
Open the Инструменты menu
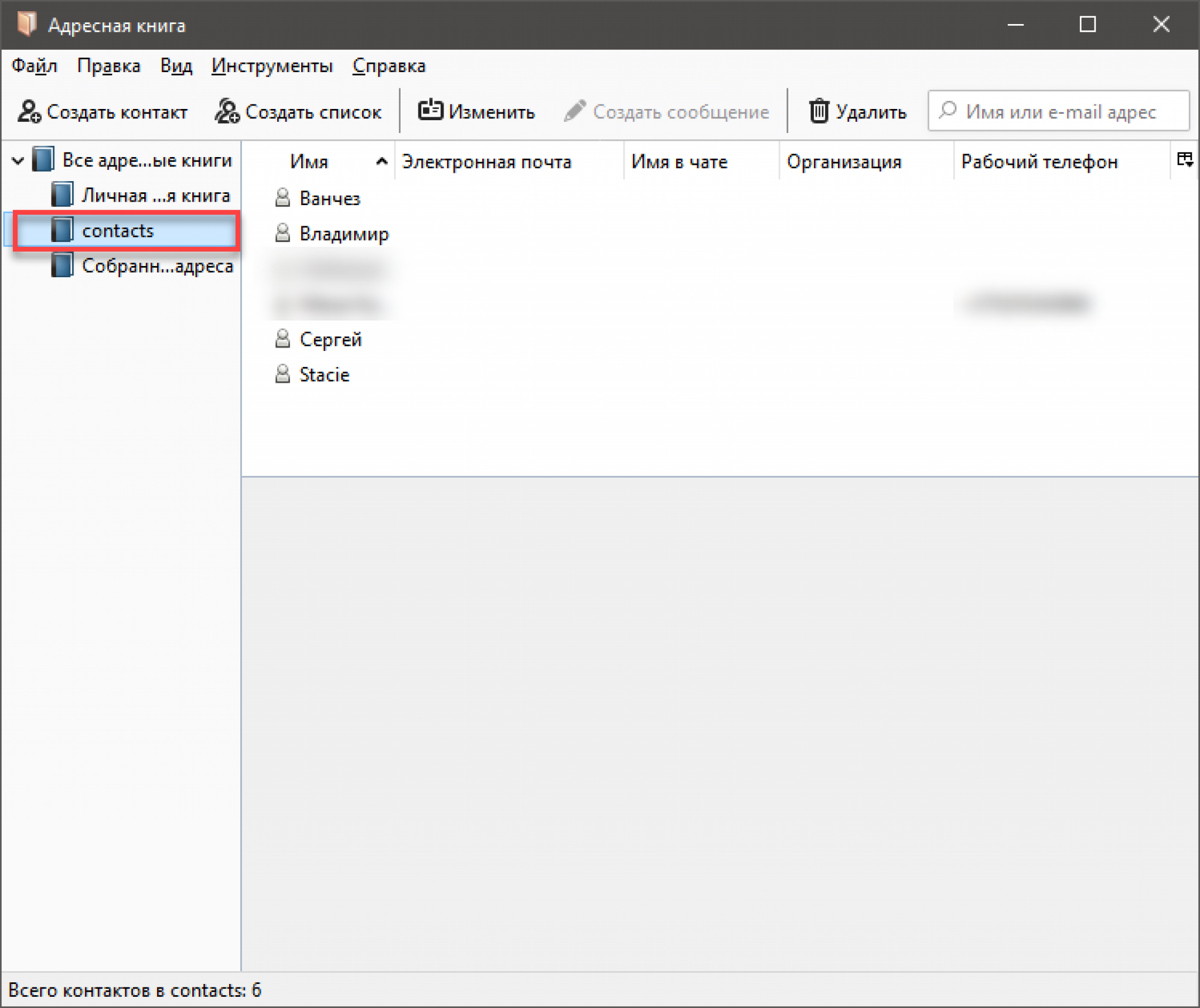click(272, 66)
